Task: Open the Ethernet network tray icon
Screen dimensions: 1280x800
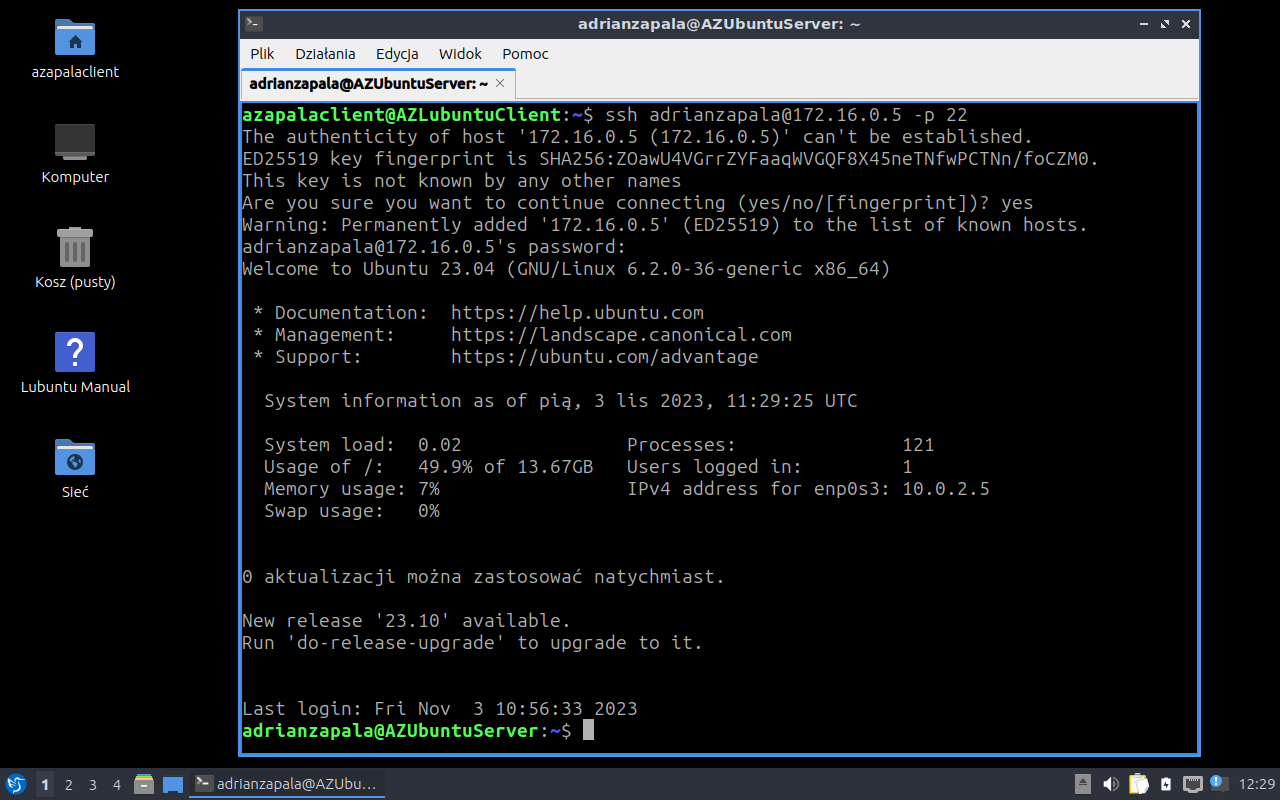Action: point(1192,784)
